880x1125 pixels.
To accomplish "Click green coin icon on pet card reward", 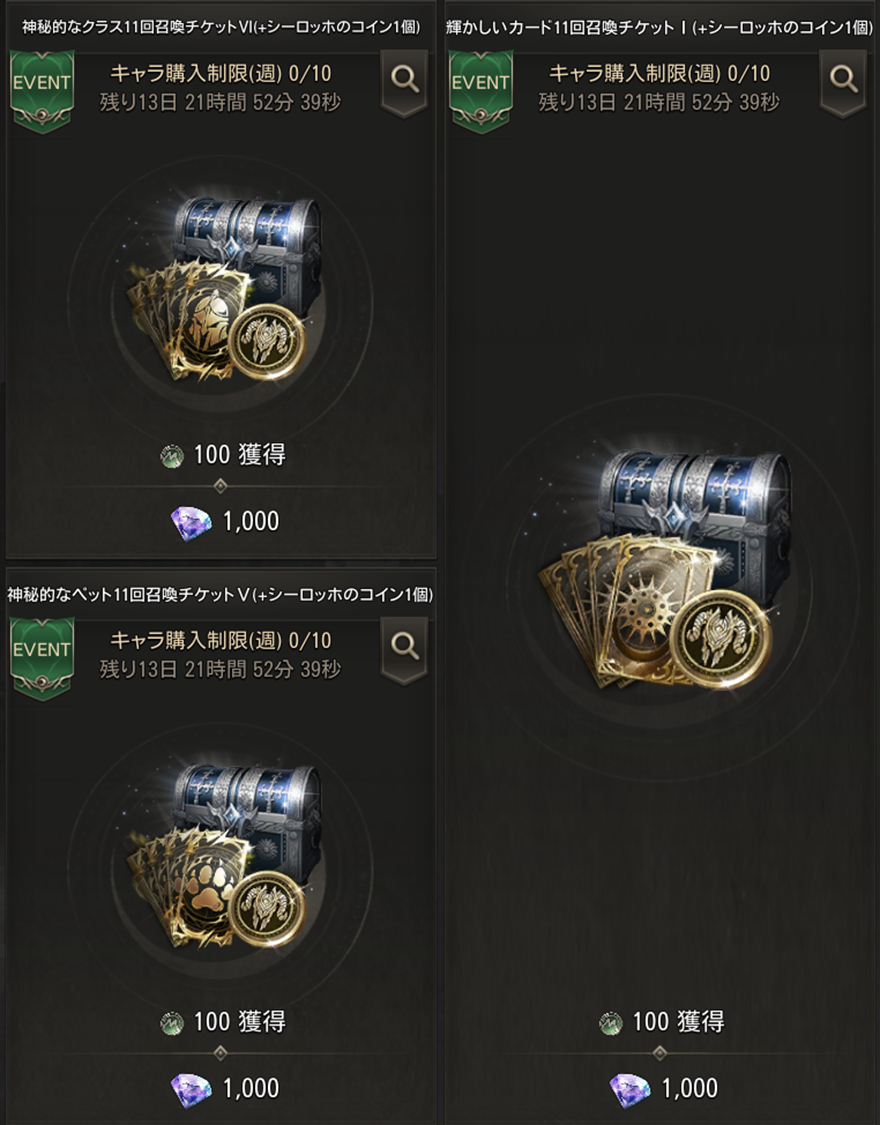I will tap(172, 1023).
